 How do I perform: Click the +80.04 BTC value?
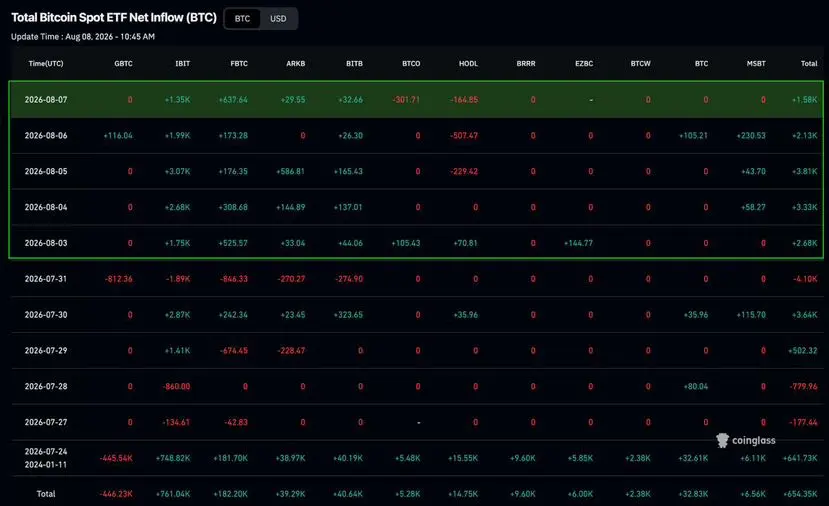tap(696, 387)
